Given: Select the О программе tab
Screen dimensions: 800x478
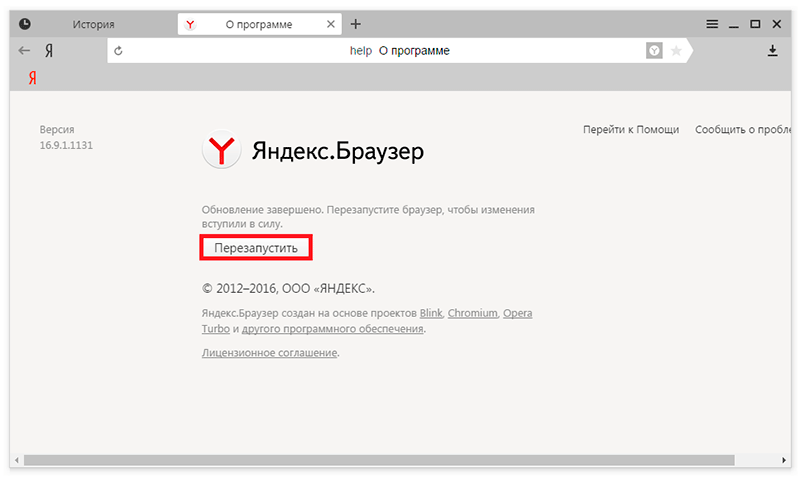Looking at the screenshot, I should click(x=259, y=24).
